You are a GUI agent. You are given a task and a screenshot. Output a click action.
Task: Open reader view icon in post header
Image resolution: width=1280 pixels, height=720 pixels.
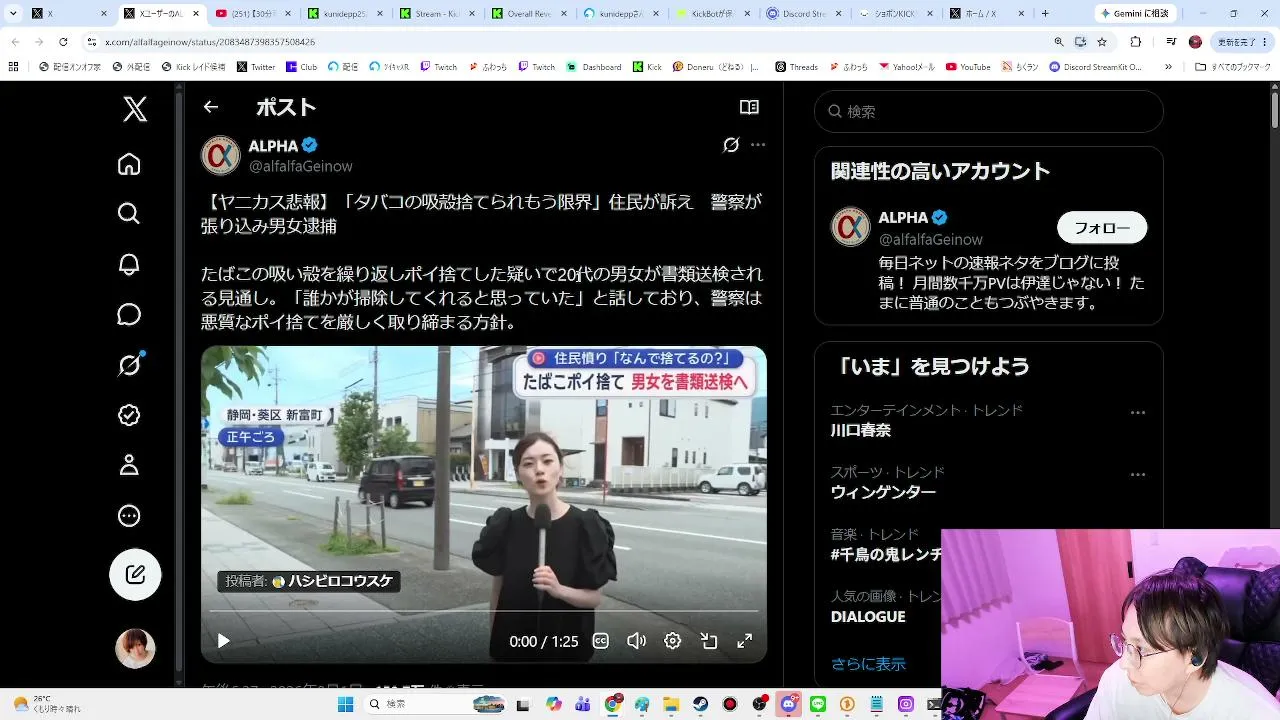point(749,107)
